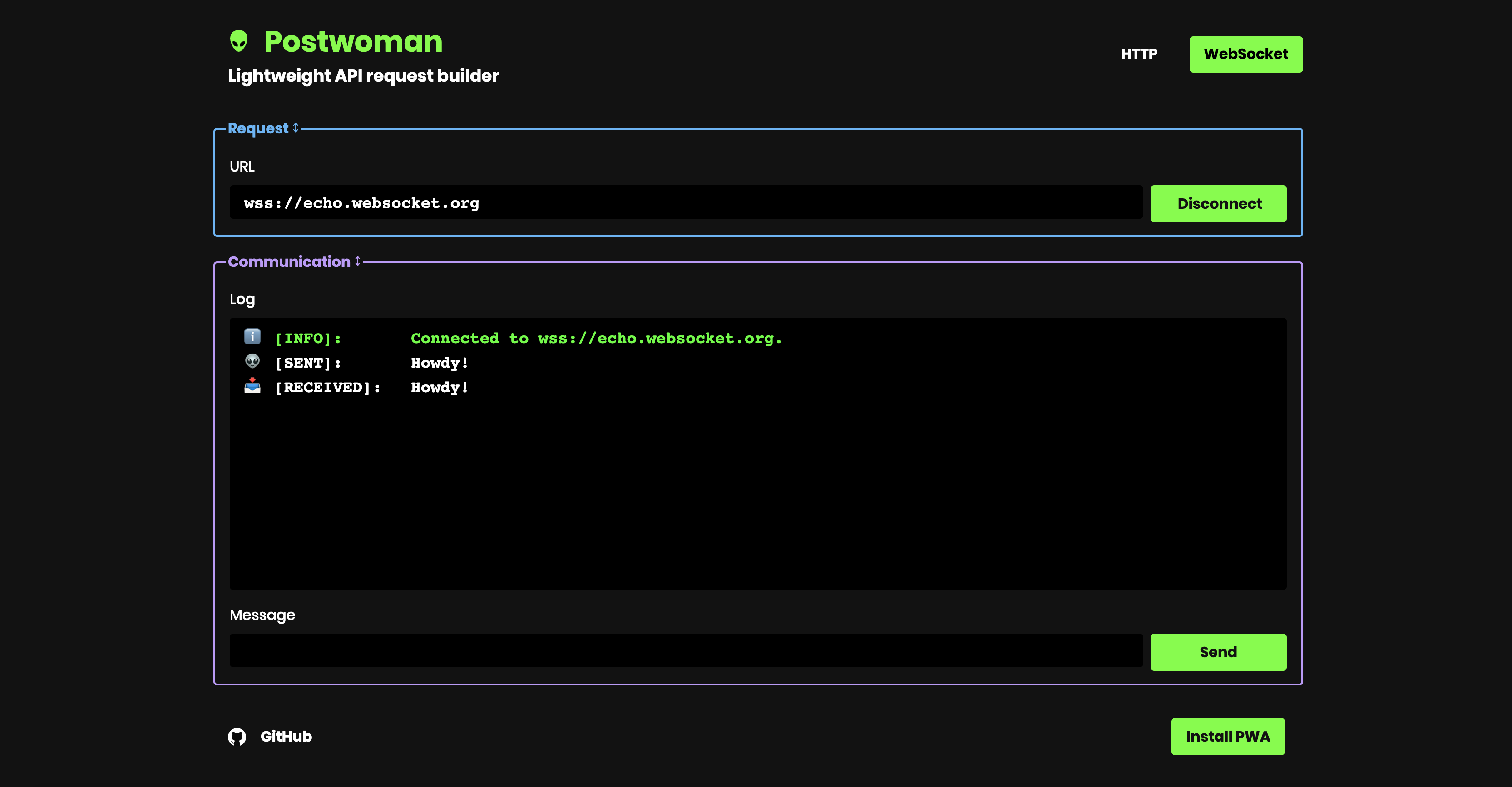Click the Postwoman alien logo icon
Screen dimensions: 1512x787
238,42
